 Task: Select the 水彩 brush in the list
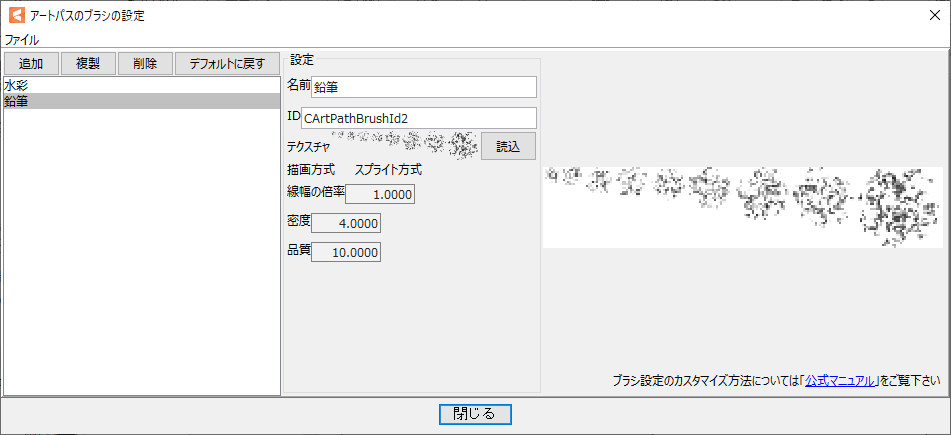pos(16,86)
